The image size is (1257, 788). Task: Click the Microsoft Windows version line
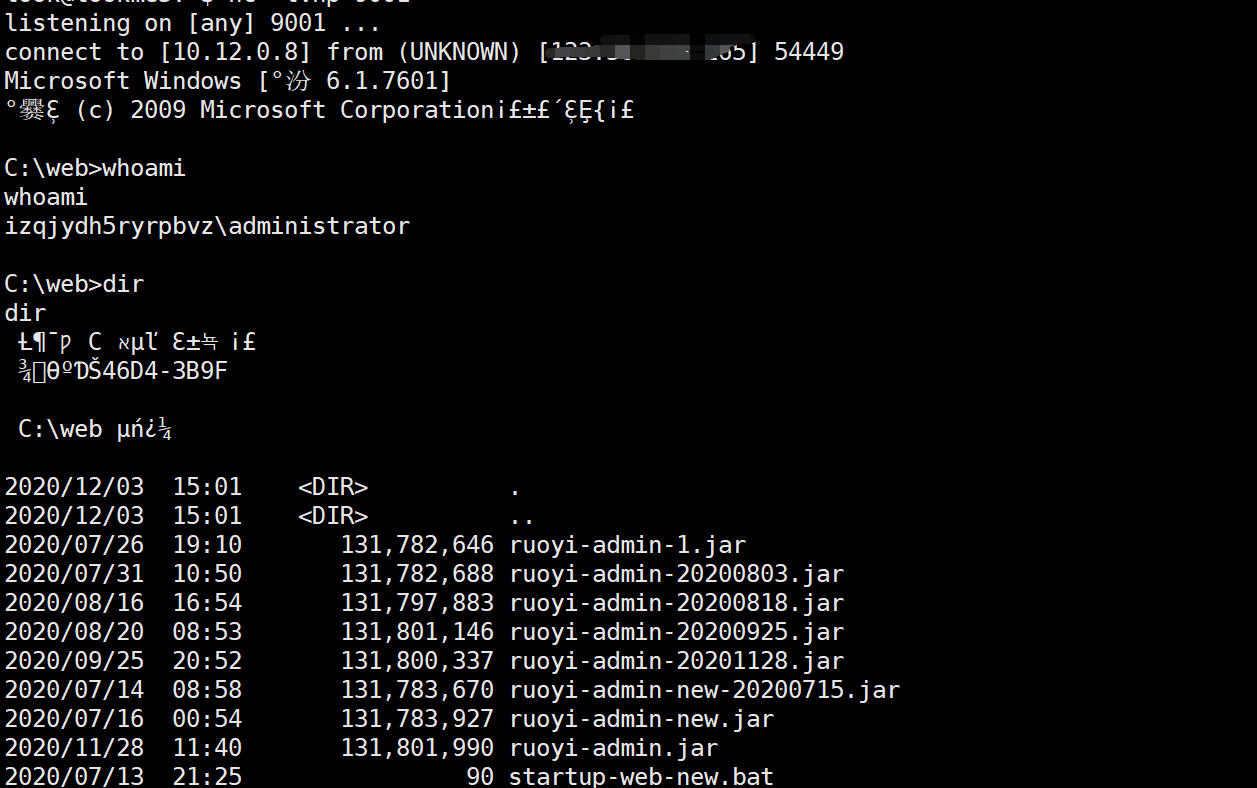click(227, 81)
